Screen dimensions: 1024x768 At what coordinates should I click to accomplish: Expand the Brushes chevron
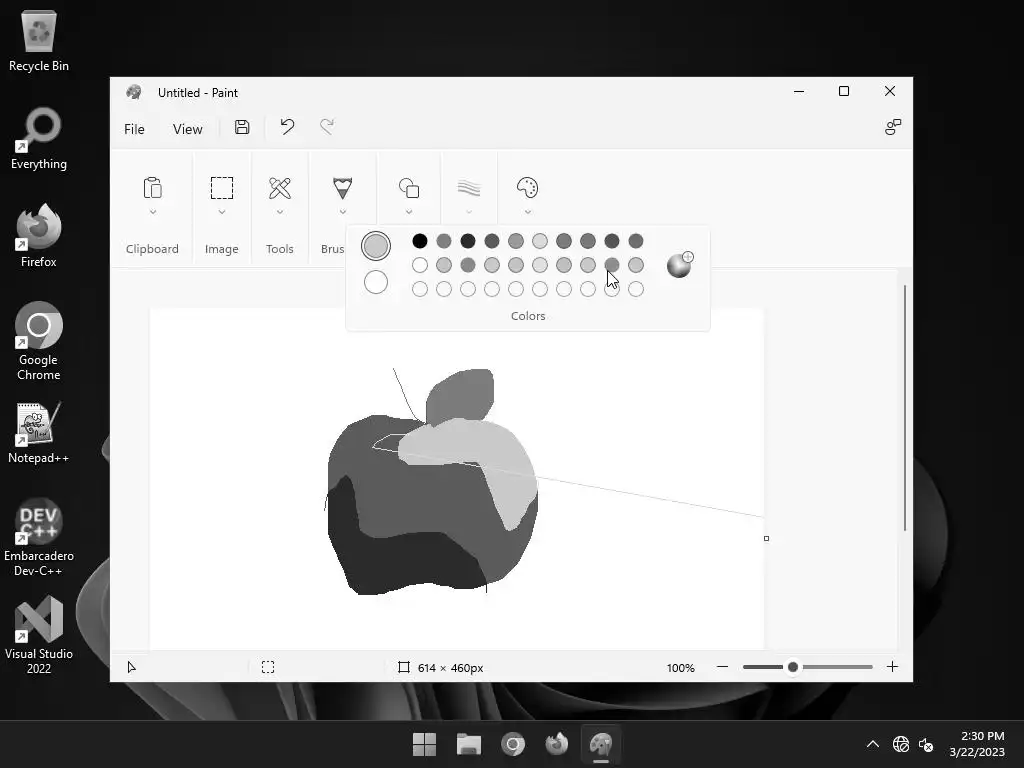[x=342, y=212]
